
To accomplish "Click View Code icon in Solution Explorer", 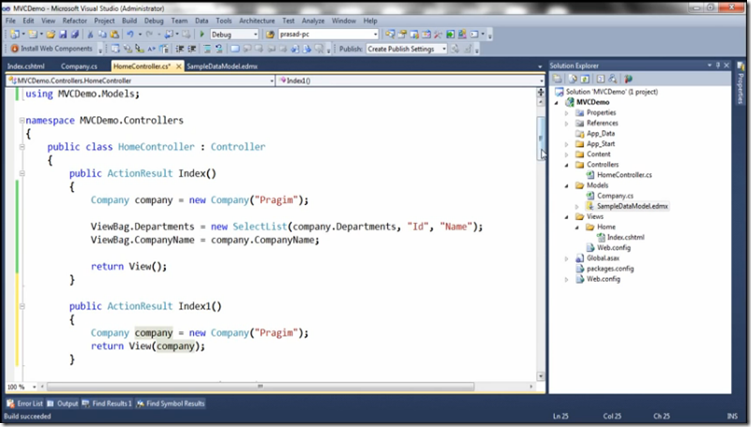I will coord(601,79).
